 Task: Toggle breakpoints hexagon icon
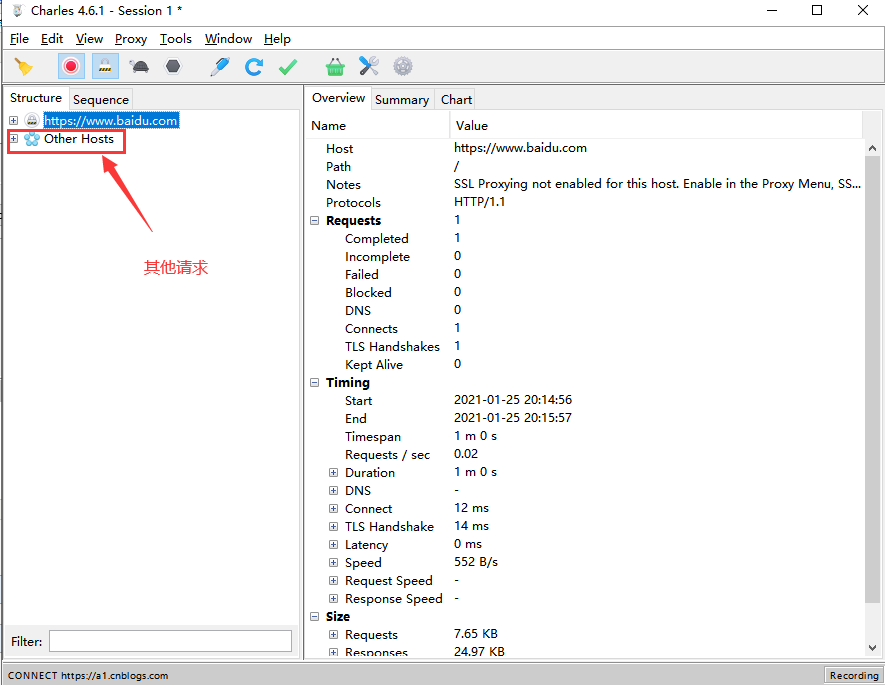[173, 67]
